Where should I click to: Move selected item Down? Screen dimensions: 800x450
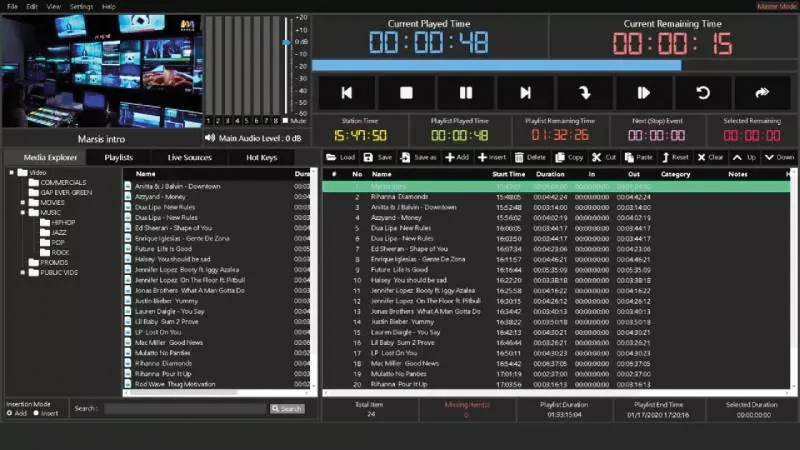(780, 158)
